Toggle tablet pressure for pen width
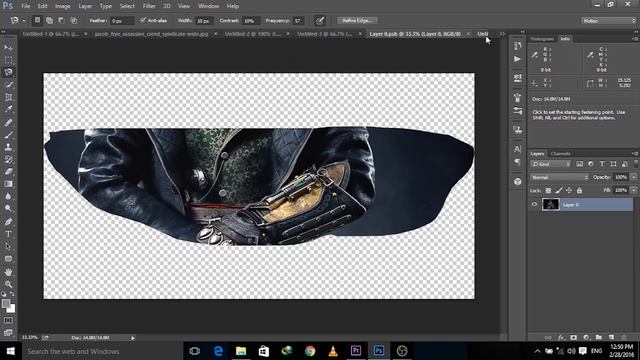The height and width of the screenshot is (360, 640). 320,20
